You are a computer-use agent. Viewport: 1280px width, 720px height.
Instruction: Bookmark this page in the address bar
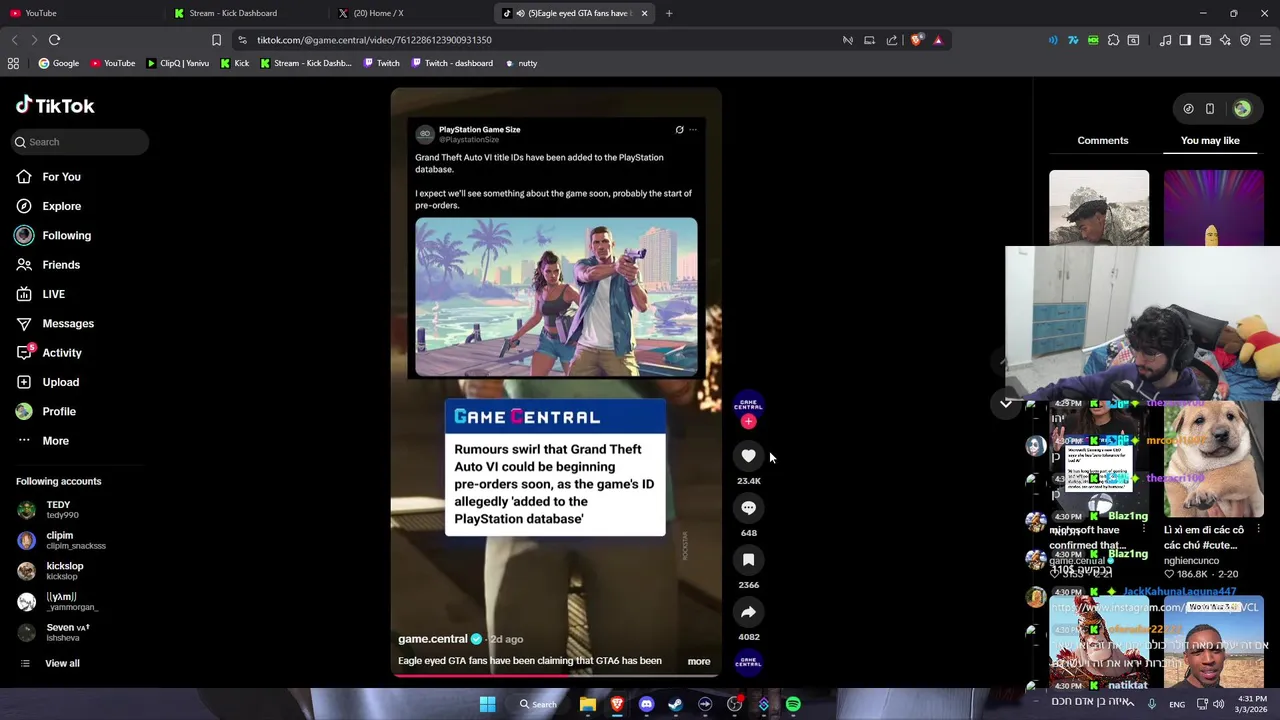(x=216, y=40)
